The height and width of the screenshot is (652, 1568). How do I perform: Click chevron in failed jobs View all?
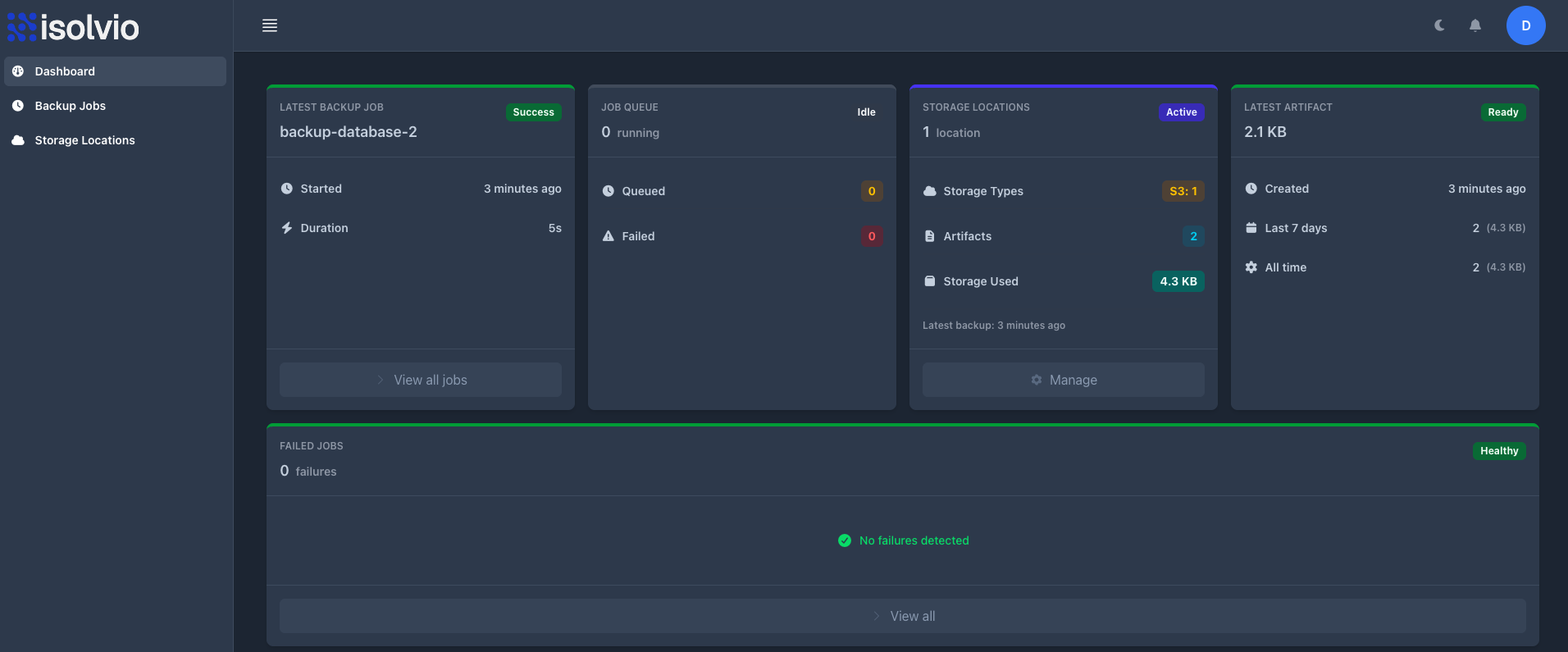[877, 616]
